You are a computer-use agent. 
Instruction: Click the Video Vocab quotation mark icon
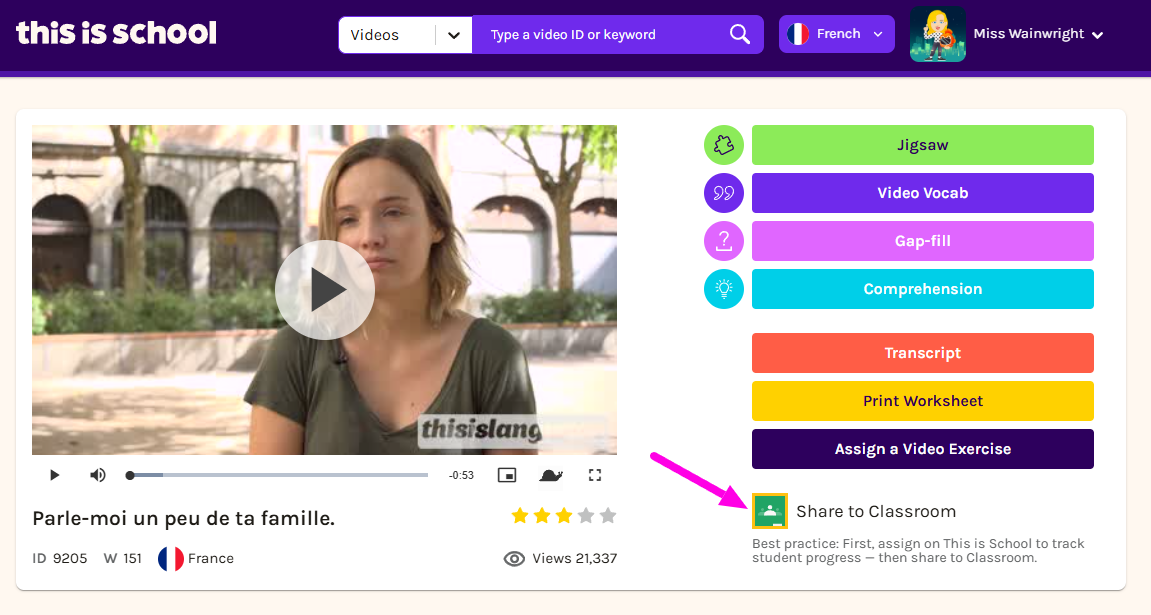724,193
